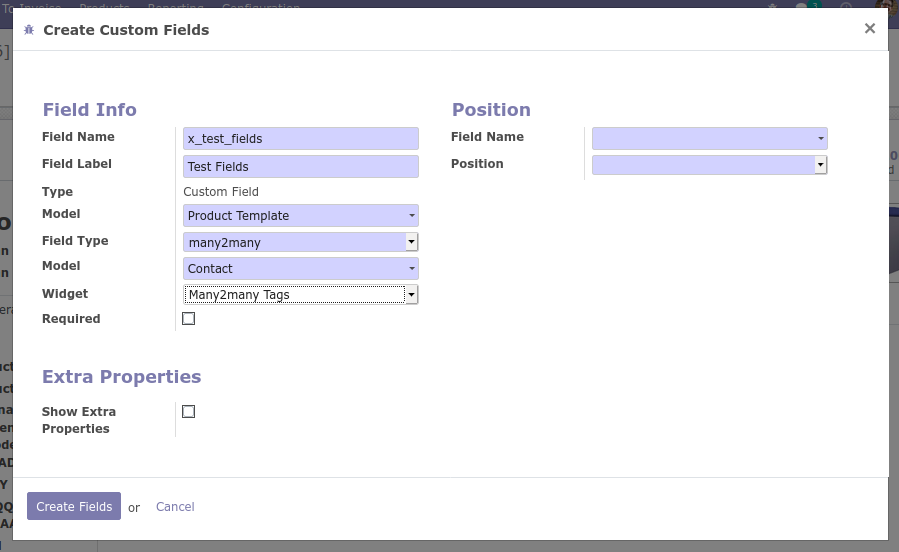Click the bug icon beside dialog title
Screen dimensions: 899x552
point(29,30)
